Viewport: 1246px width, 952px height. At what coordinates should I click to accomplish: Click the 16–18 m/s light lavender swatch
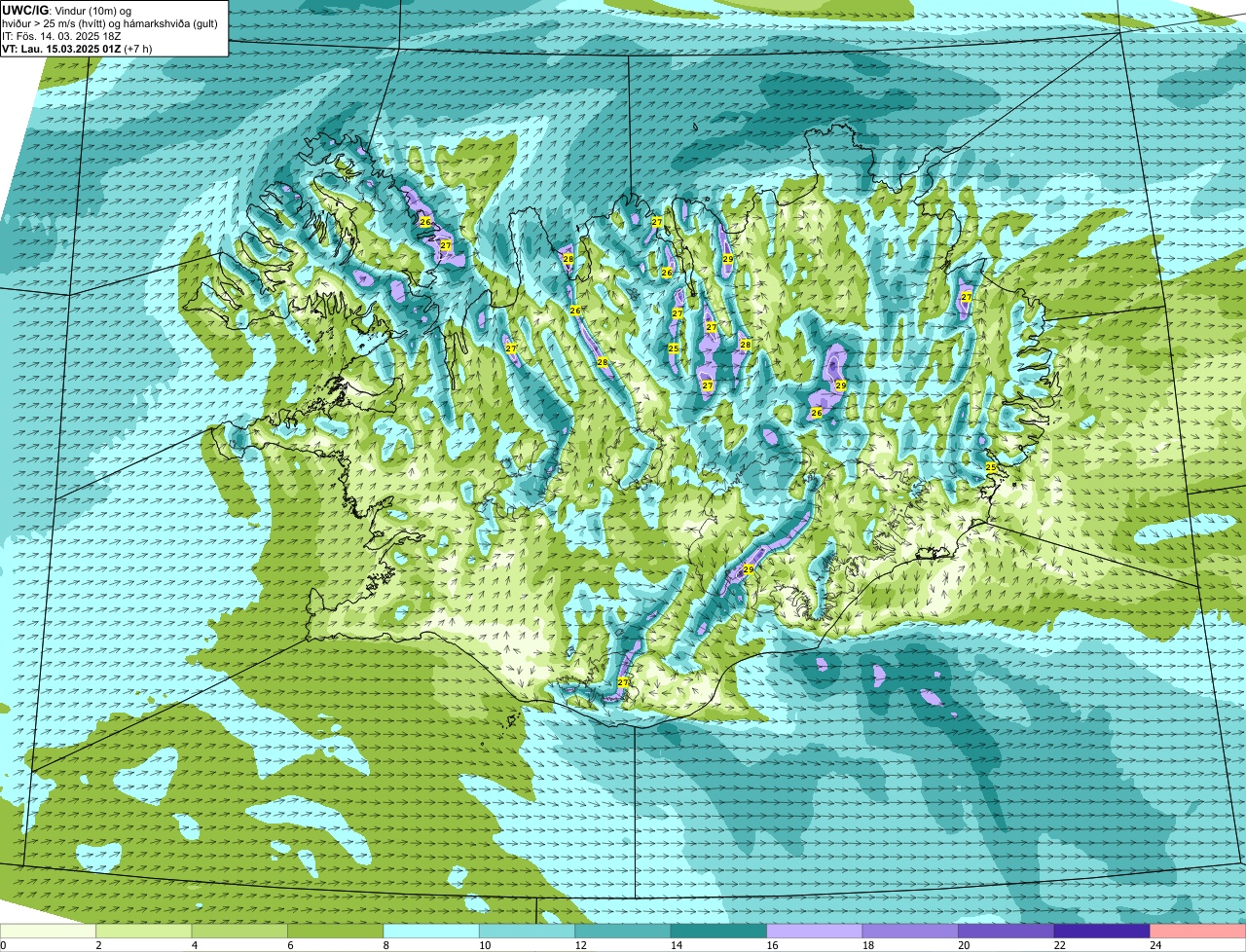(815, 931)
